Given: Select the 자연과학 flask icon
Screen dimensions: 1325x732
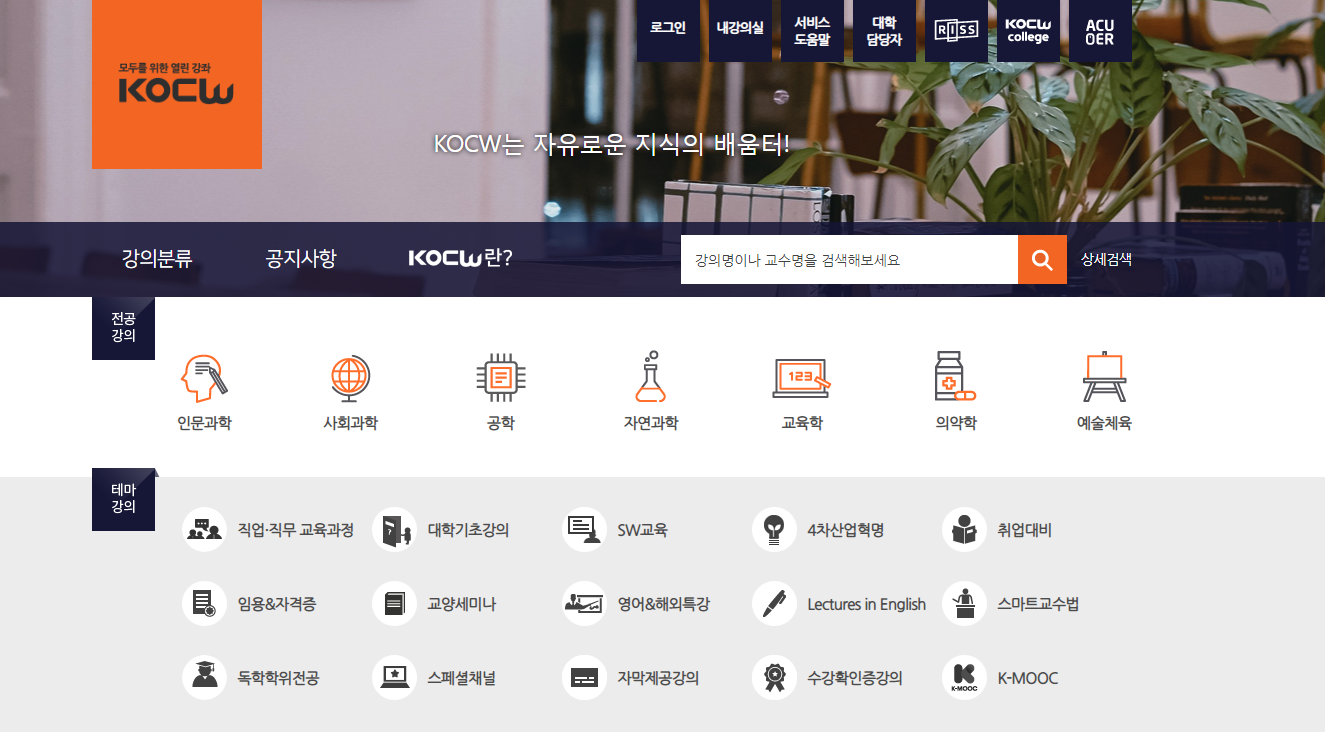Looking at the screenshot, I should [650, 377].
